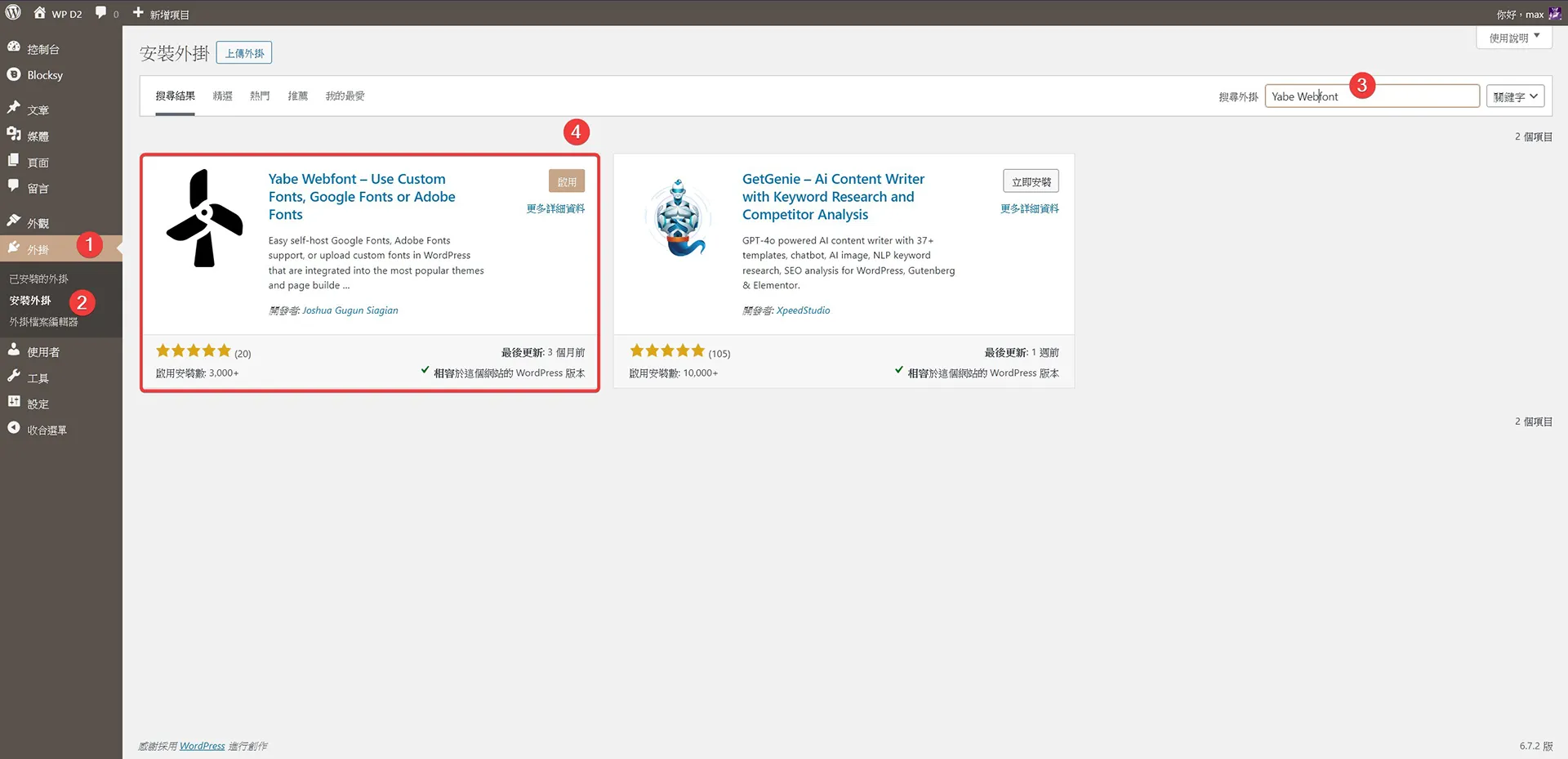The height and width of the screenshot is (759, 1568).
Task: Visit the WP D2 site home
Action: (57, 14)
